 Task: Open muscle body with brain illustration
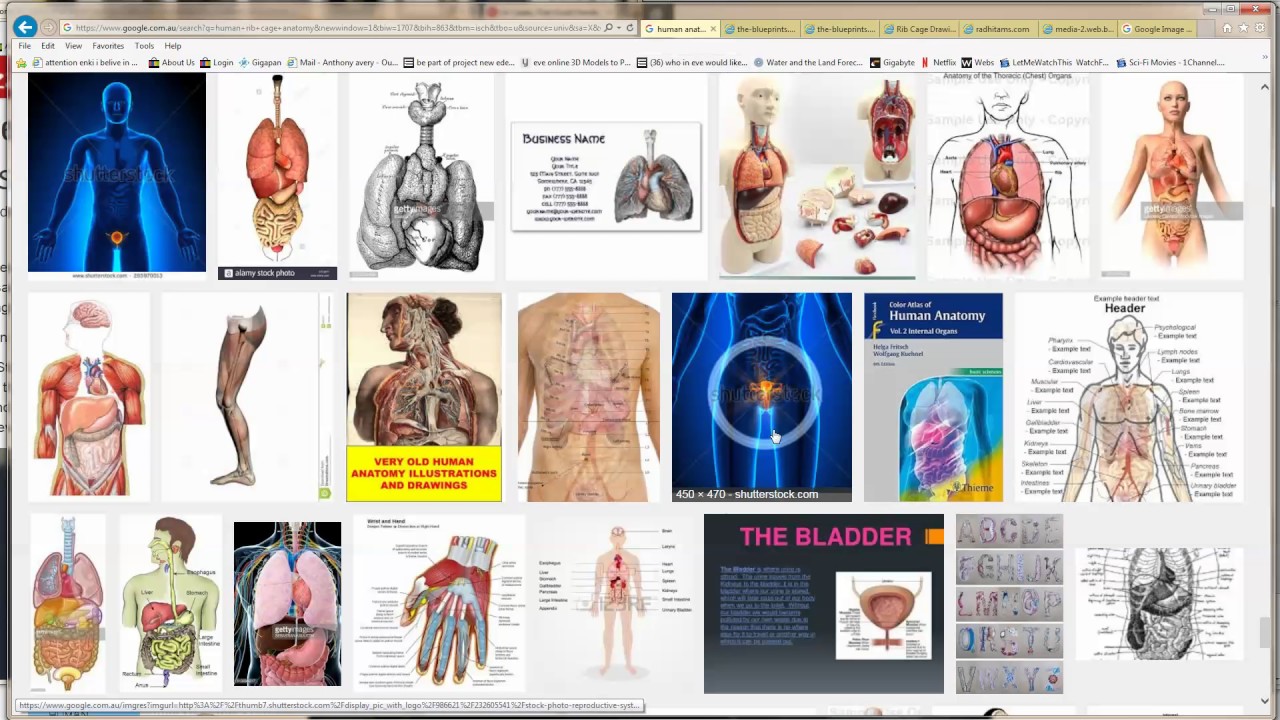[x=89, y=397]
